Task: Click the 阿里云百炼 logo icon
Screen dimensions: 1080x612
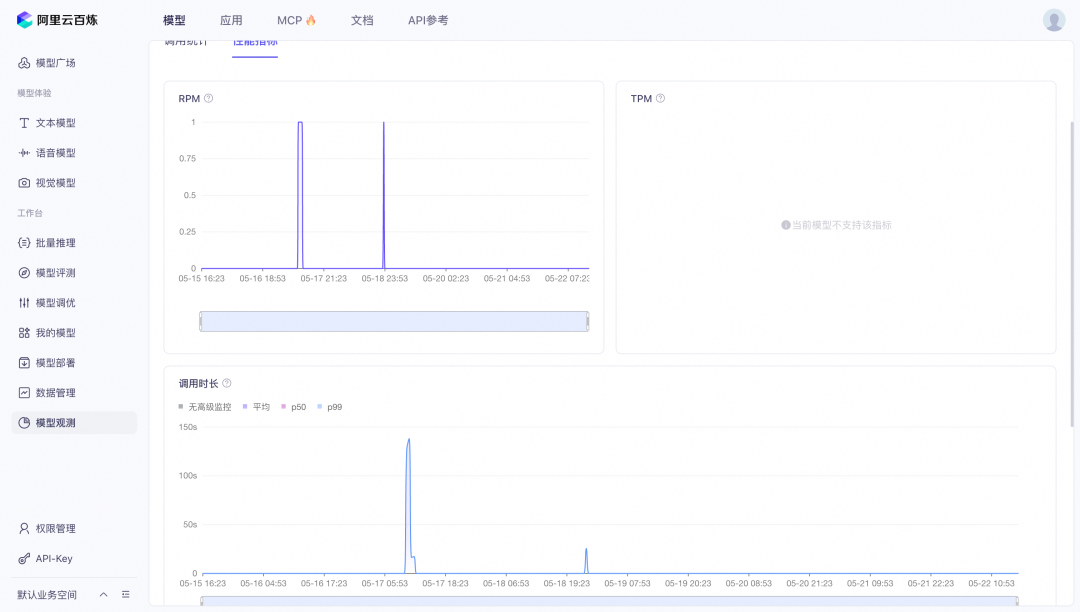Action: 25,20
